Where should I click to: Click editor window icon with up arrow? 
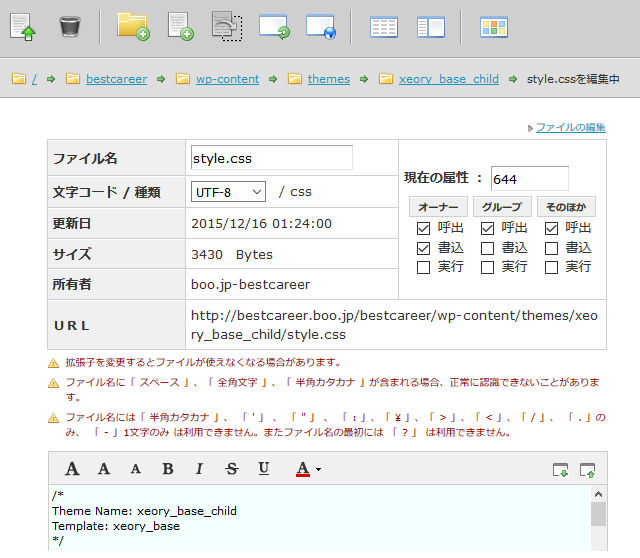[x=588, y=470]
